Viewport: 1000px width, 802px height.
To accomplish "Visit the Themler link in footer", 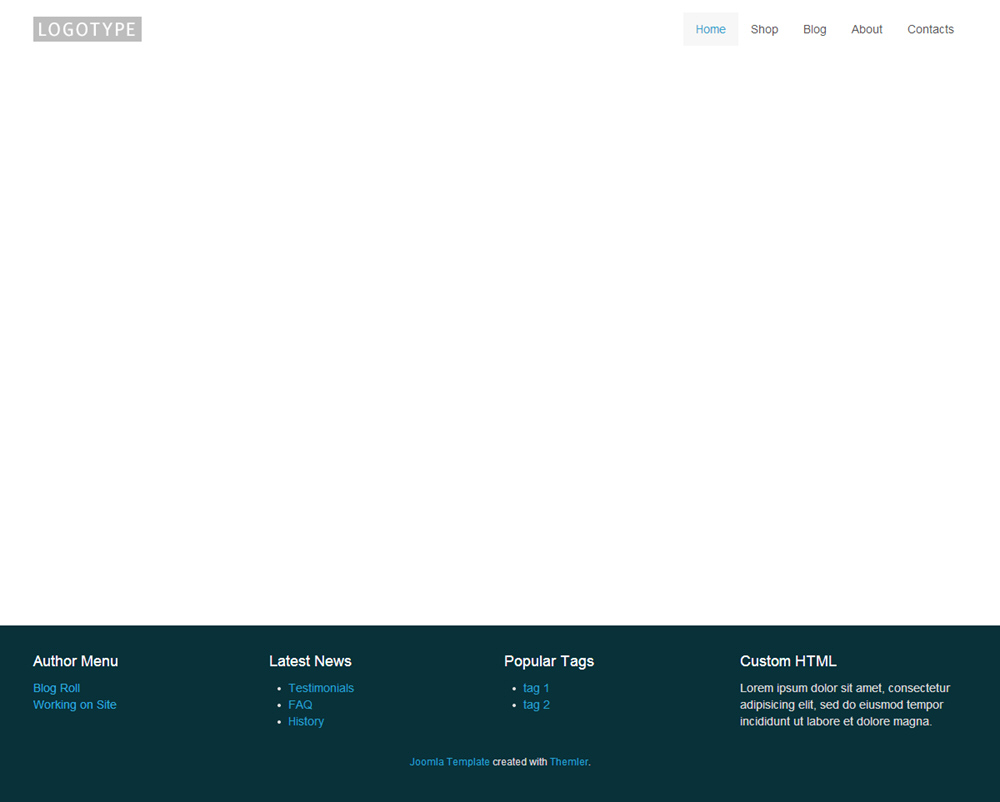I will click(569, 762).
